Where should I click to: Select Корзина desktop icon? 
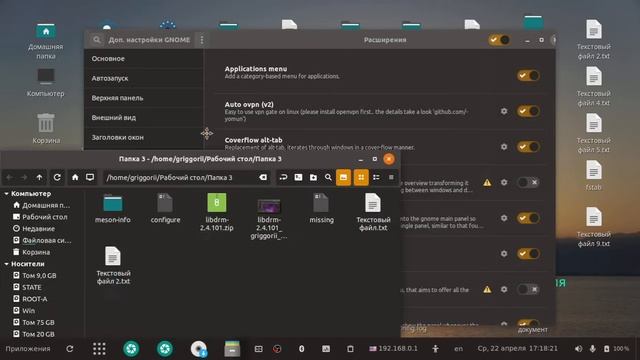click(x=46, y=128)
